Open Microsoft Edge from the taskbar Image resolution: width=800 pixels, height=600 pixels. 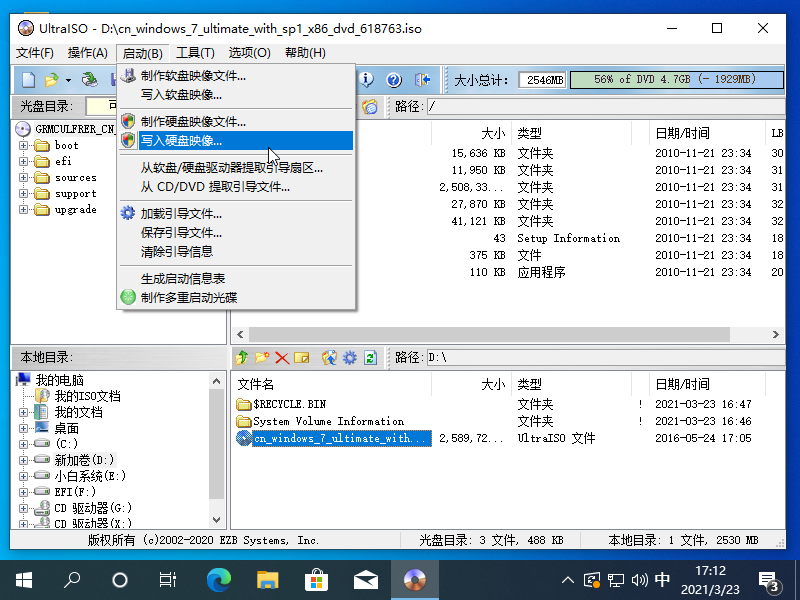point(218,579)
